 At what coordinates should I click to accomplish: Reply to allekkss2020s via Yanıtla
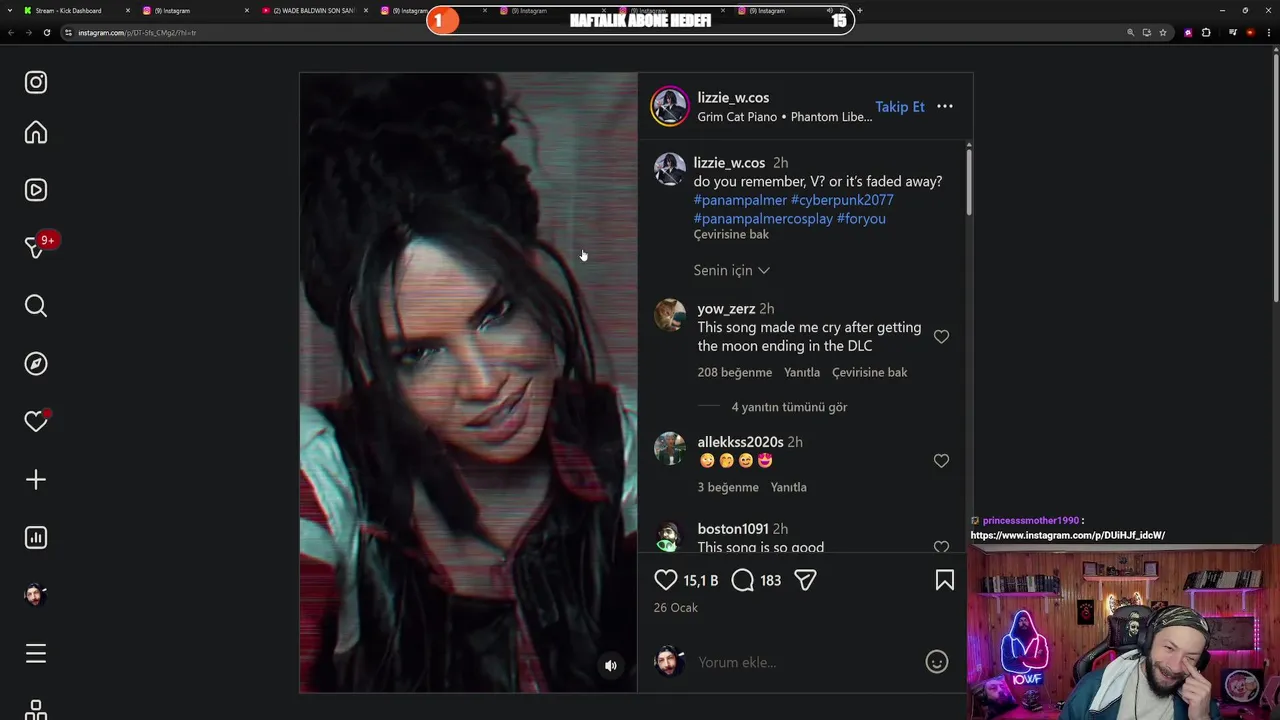[789, 487]
